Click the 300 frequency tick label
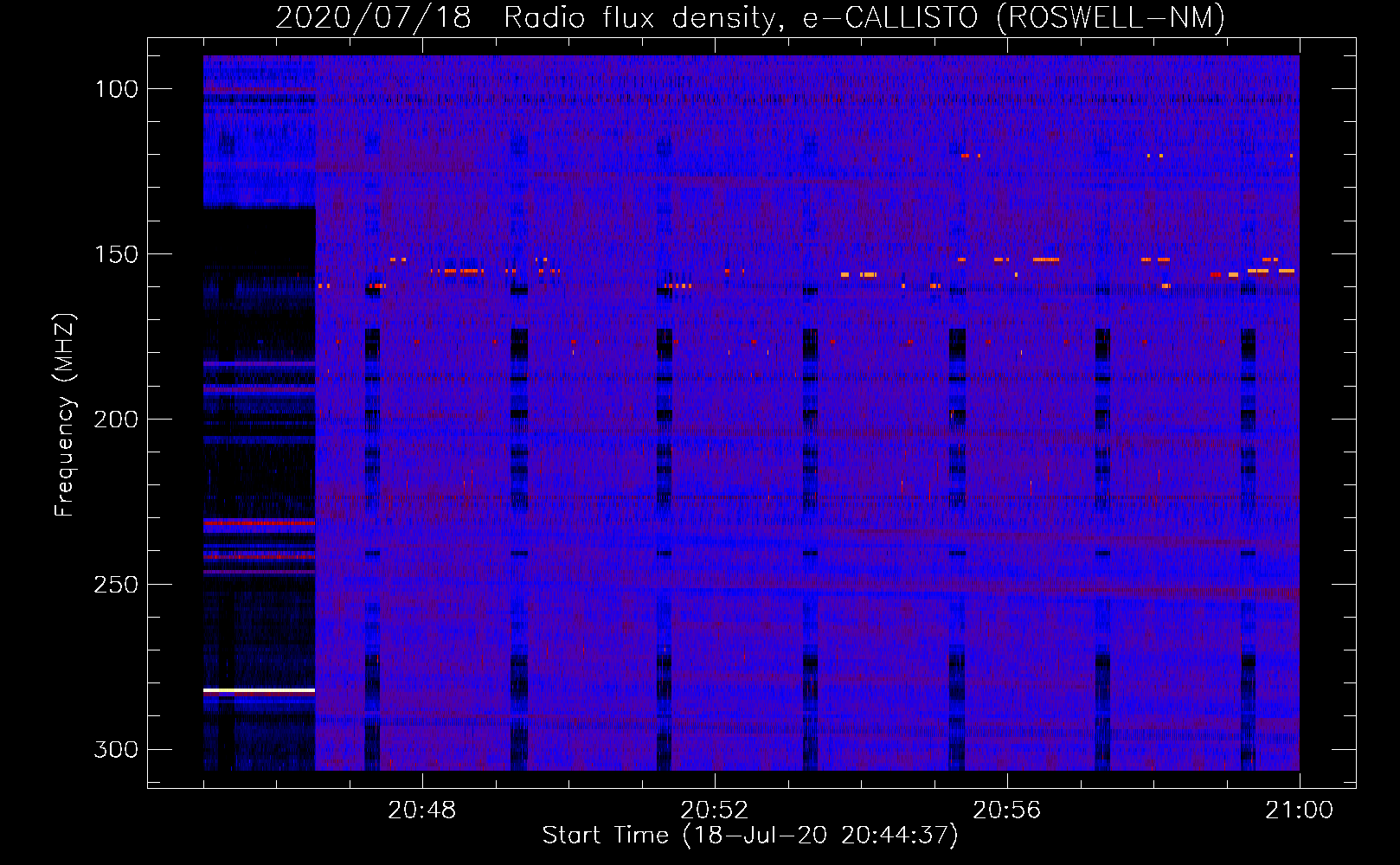 pyautogui.click(x=117, y=749)
